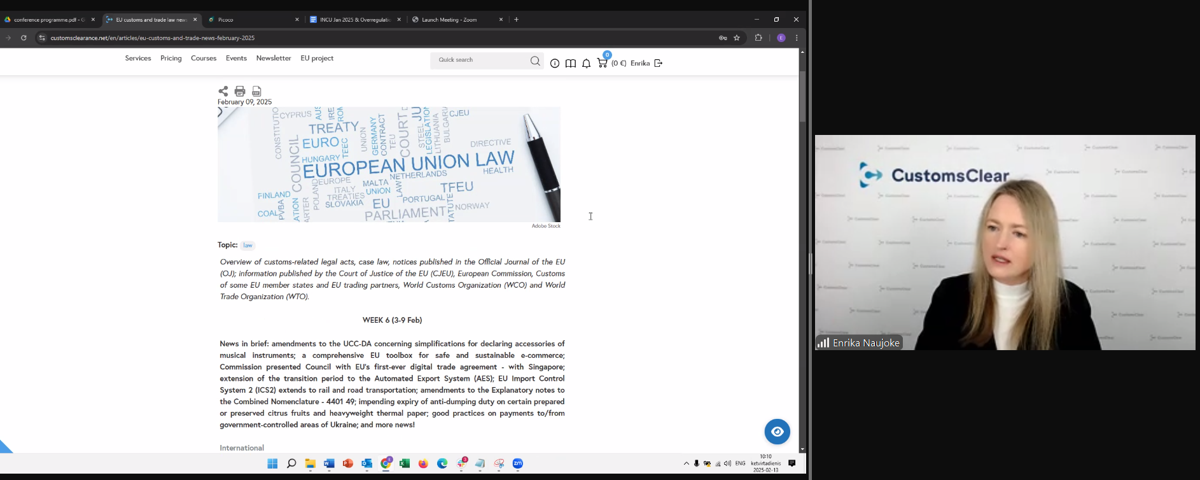This screenshot has height=480, width=1200.
Task: Switch to the INCU Jan 2025 & Overregulation tab
Action: coord(353,19)
